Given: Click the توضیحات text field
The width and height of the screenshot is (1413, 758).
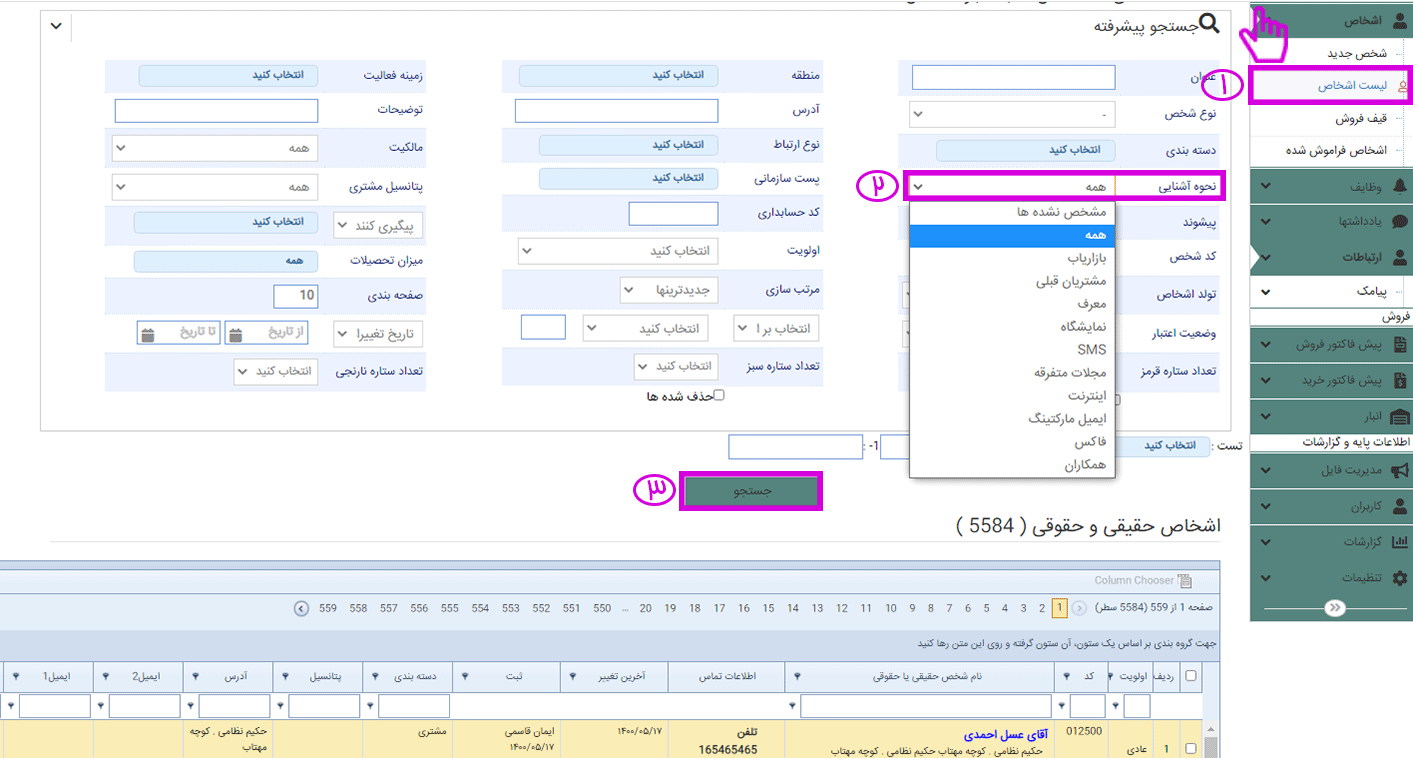Looking at the screenshot, I should (x=216, y=110).
